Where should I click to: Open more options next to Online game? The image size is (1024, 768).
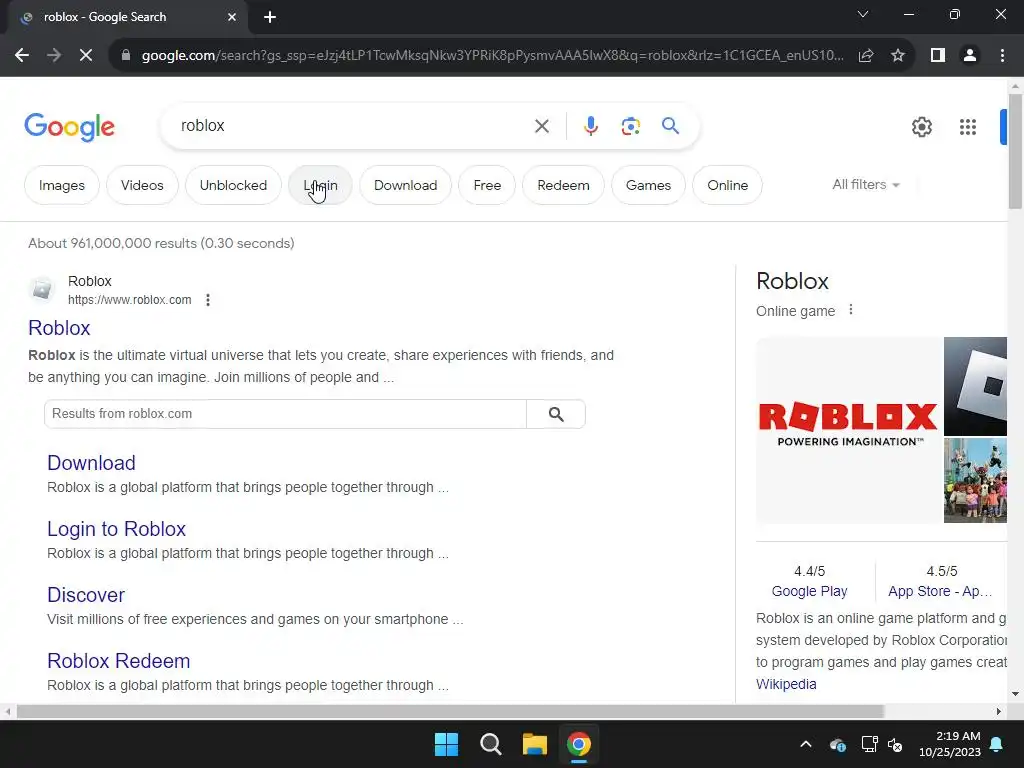[x=850, y=310]
